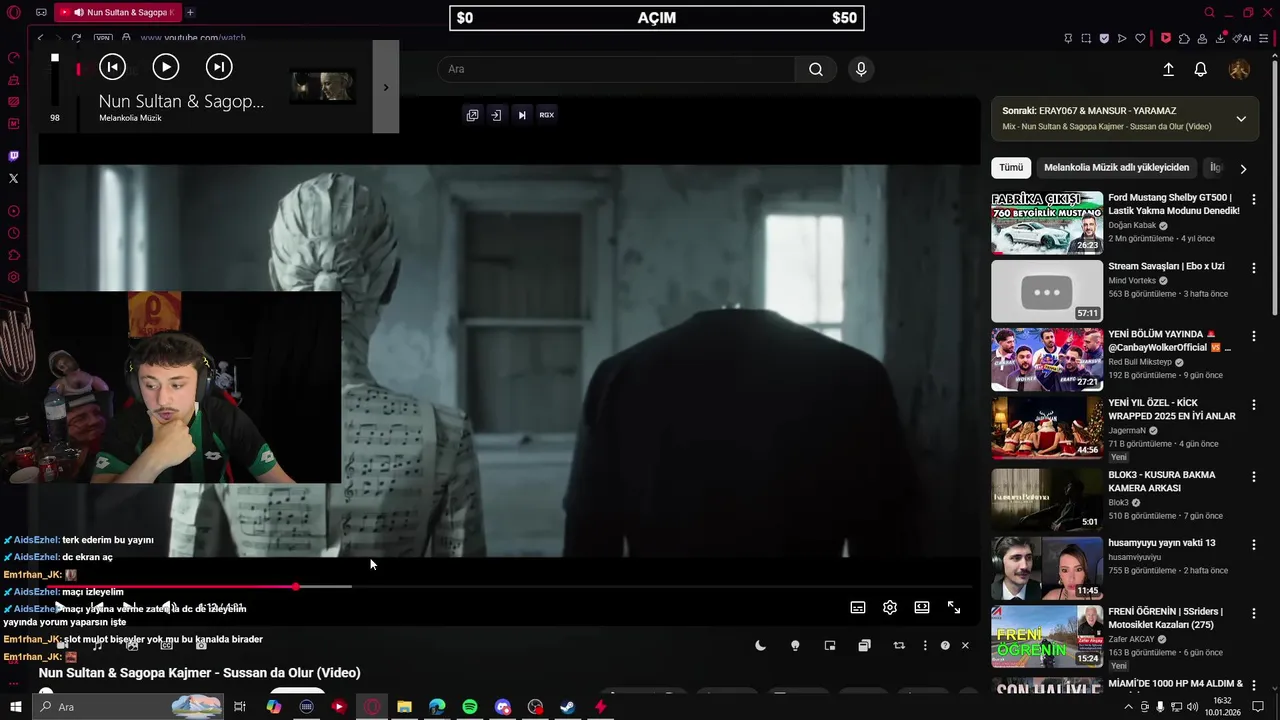The width and height of the screenshot is (1280, 720).
Task: Play the track in the media overlay
Action: [x=166, y=67]
